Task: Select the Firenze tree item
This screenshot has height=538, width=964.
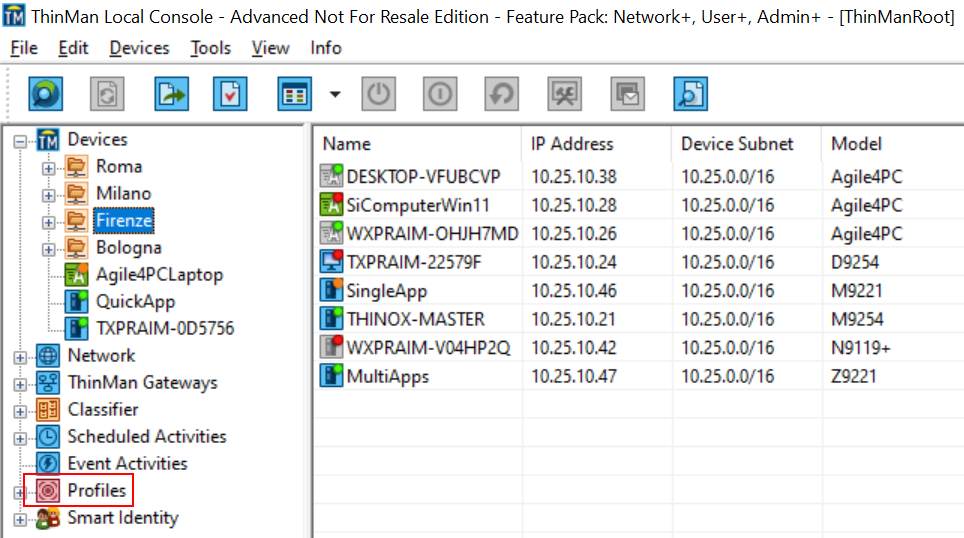Action: pos(124,221)
